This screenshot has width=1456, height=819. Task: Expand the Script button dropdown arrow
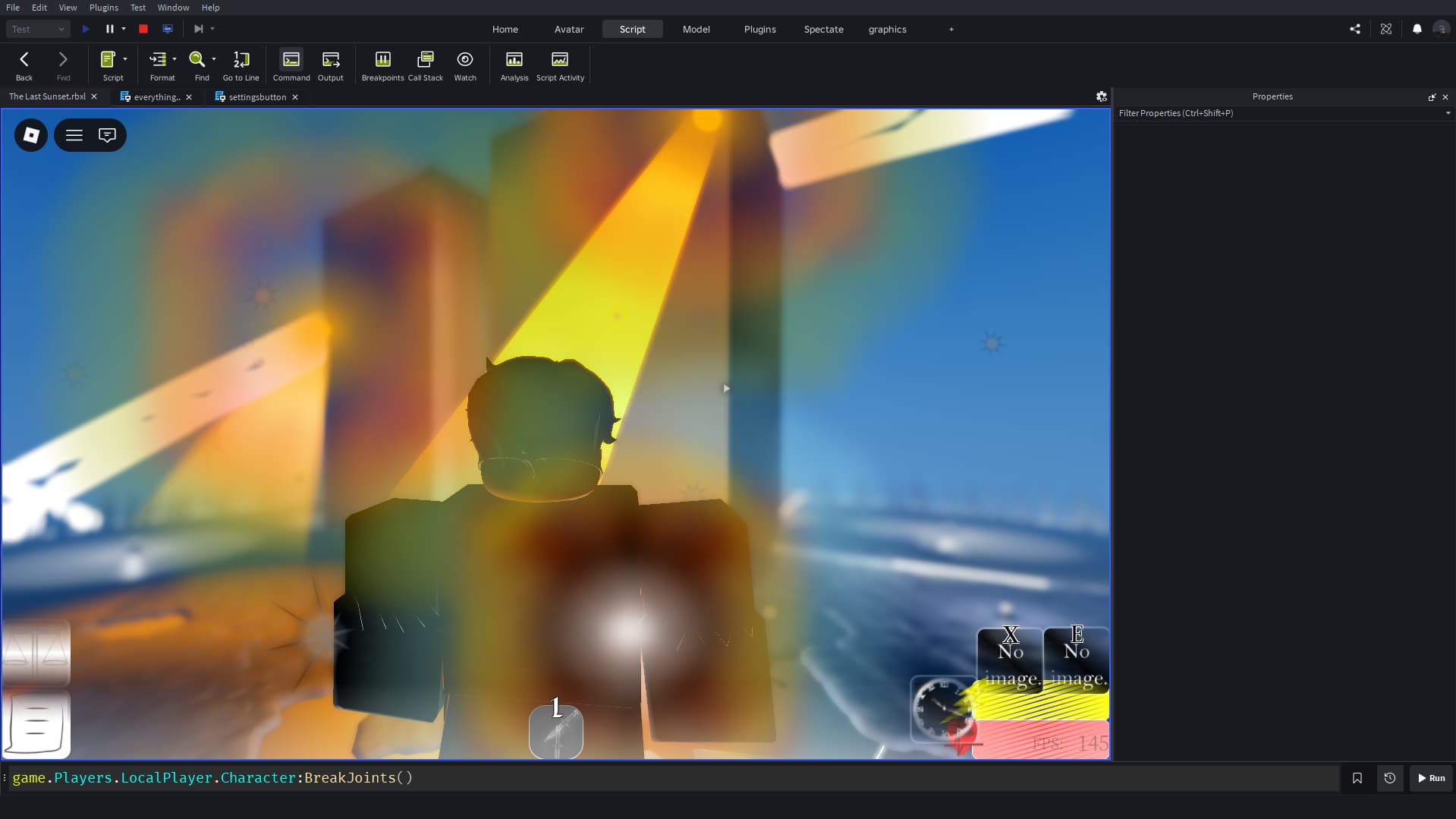point(125,59)
